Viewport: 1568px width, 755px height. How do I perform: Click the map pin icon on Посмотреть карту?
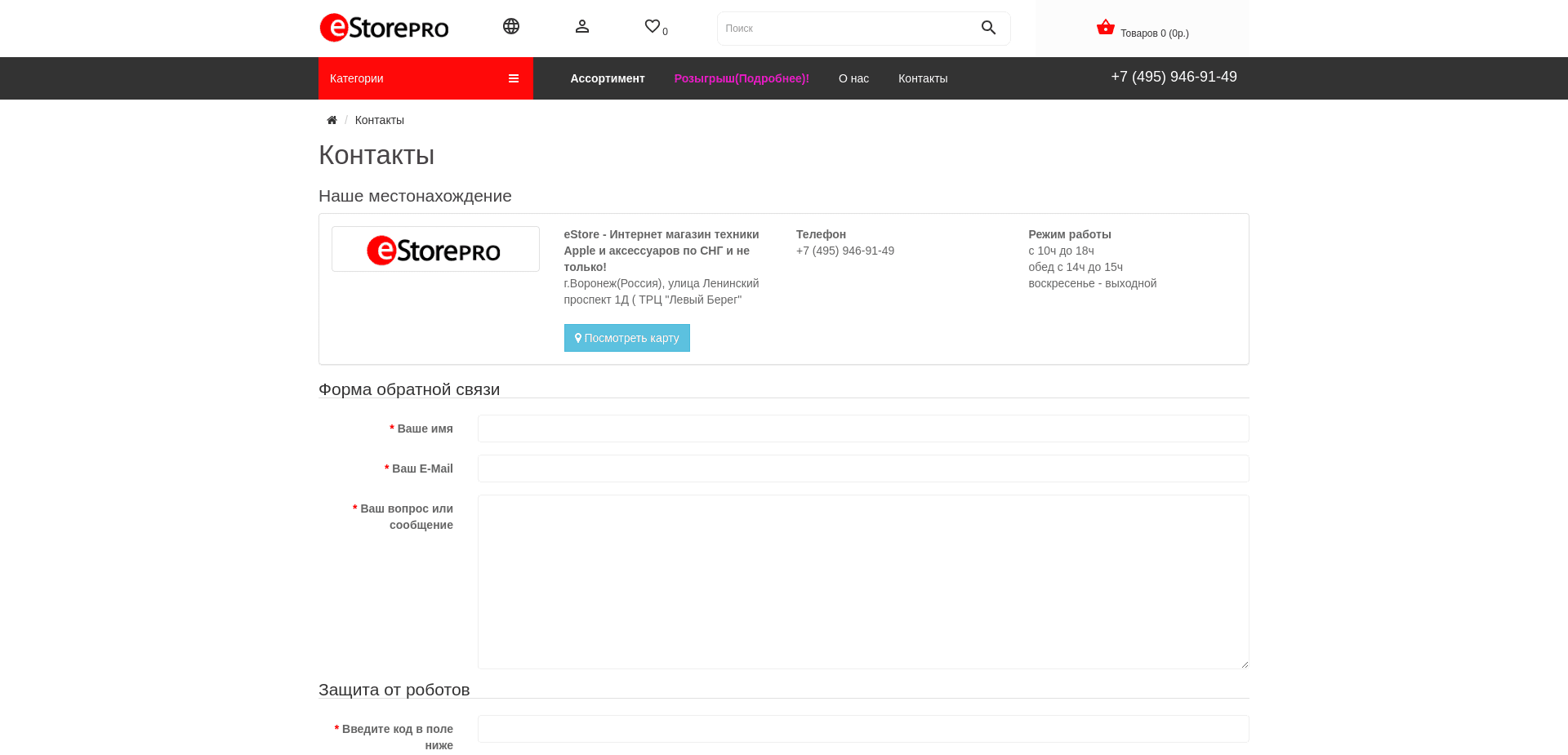pyautogui.click(x=578, y=337)
